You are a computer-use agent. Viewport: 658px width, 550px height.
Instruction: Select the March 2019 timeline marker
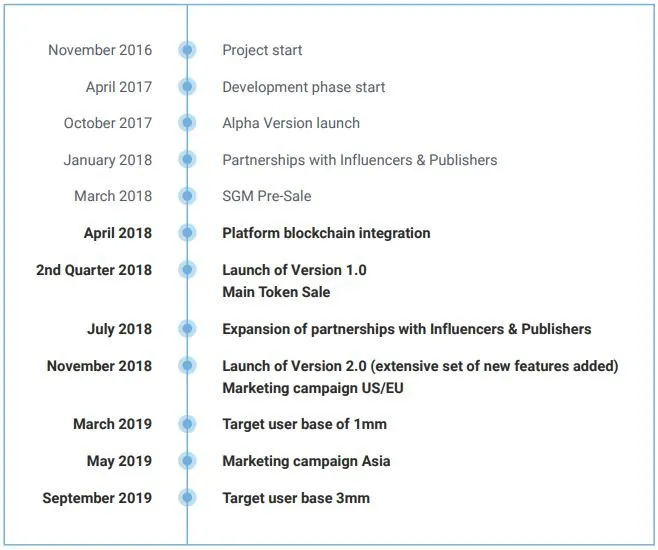(187, 424)
